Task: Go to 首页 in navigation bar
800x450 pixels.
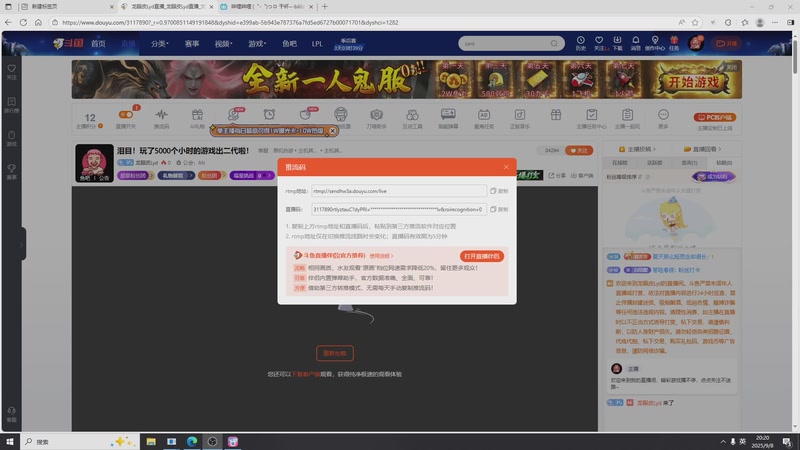Action: tap(98, 44)
